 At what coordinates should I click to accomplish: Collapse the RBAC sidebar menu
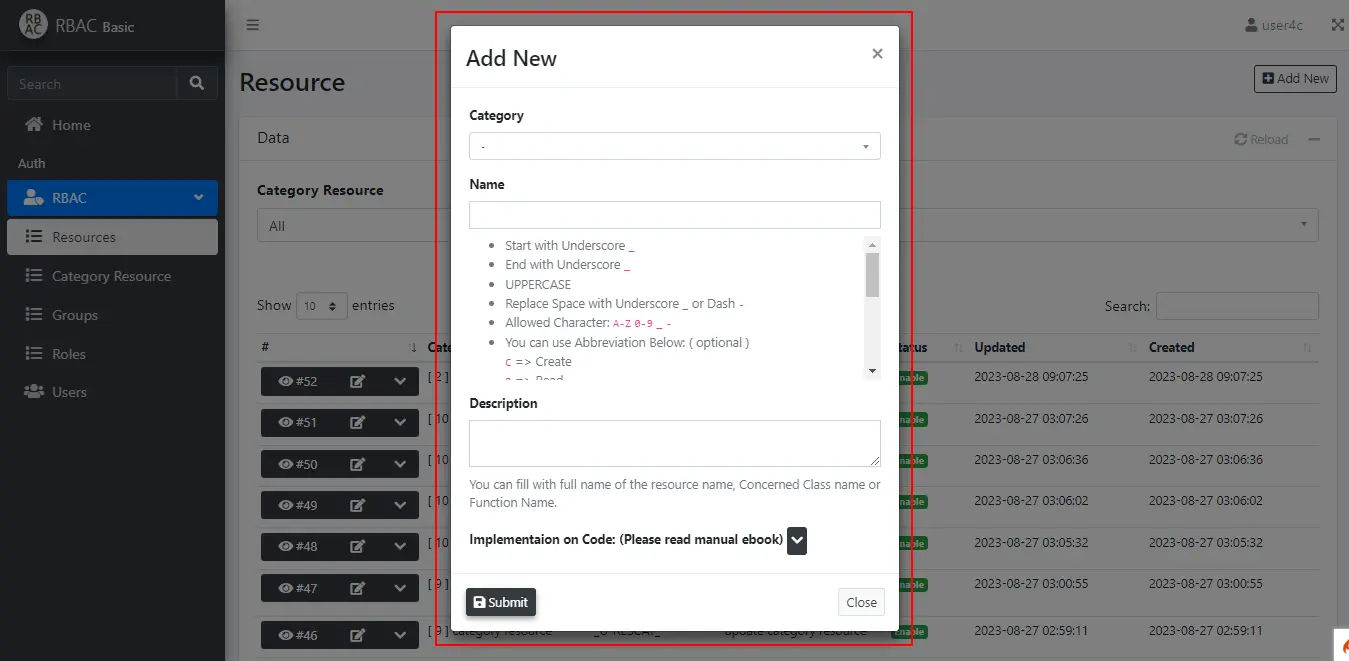[112, 198]
